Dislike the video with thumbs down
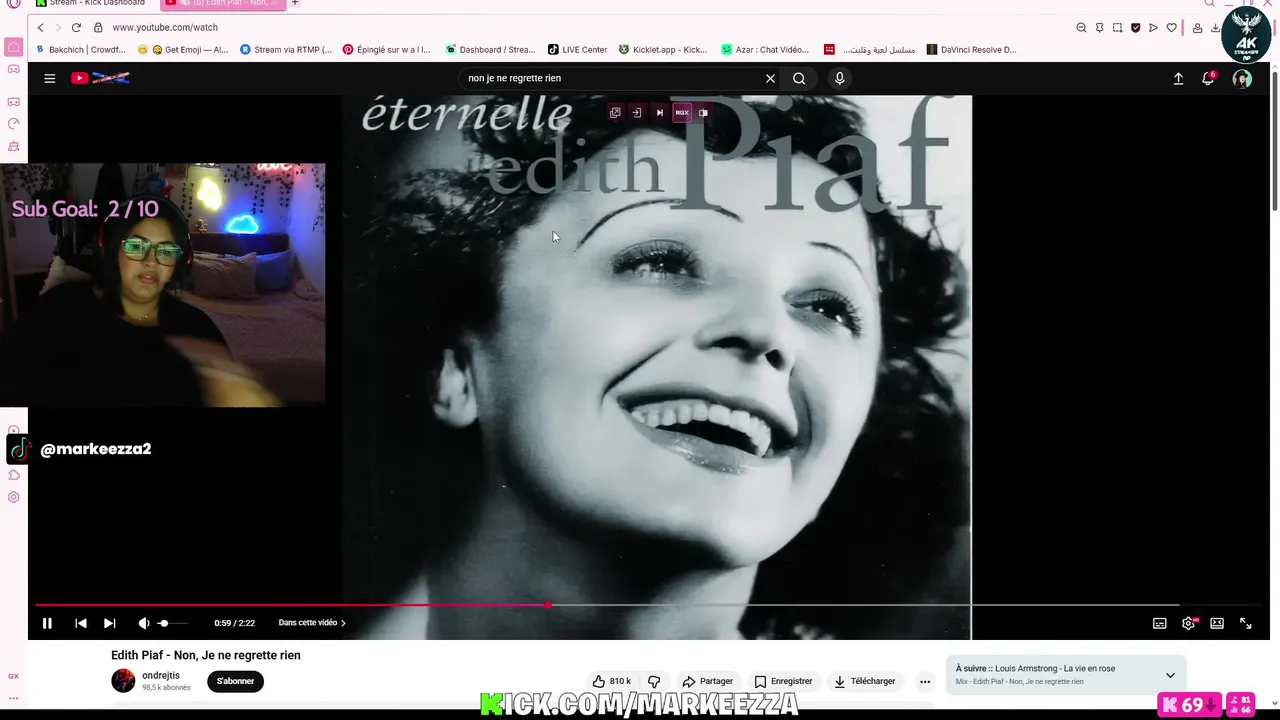This screenshot has height=720, width=1280. 654,681
